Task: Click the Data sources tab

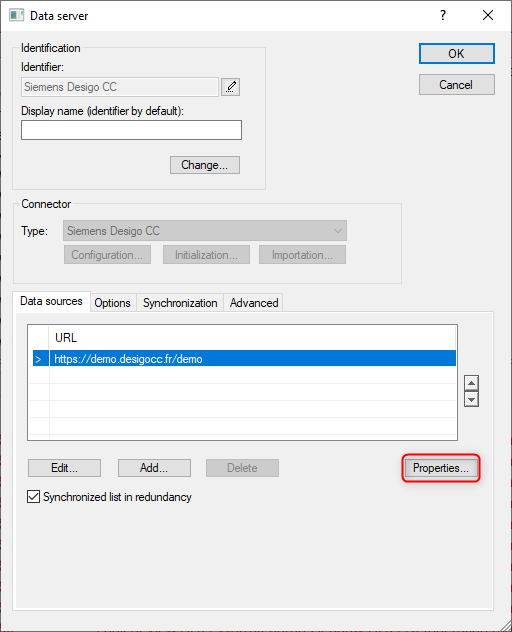Action: click(51, 301)
